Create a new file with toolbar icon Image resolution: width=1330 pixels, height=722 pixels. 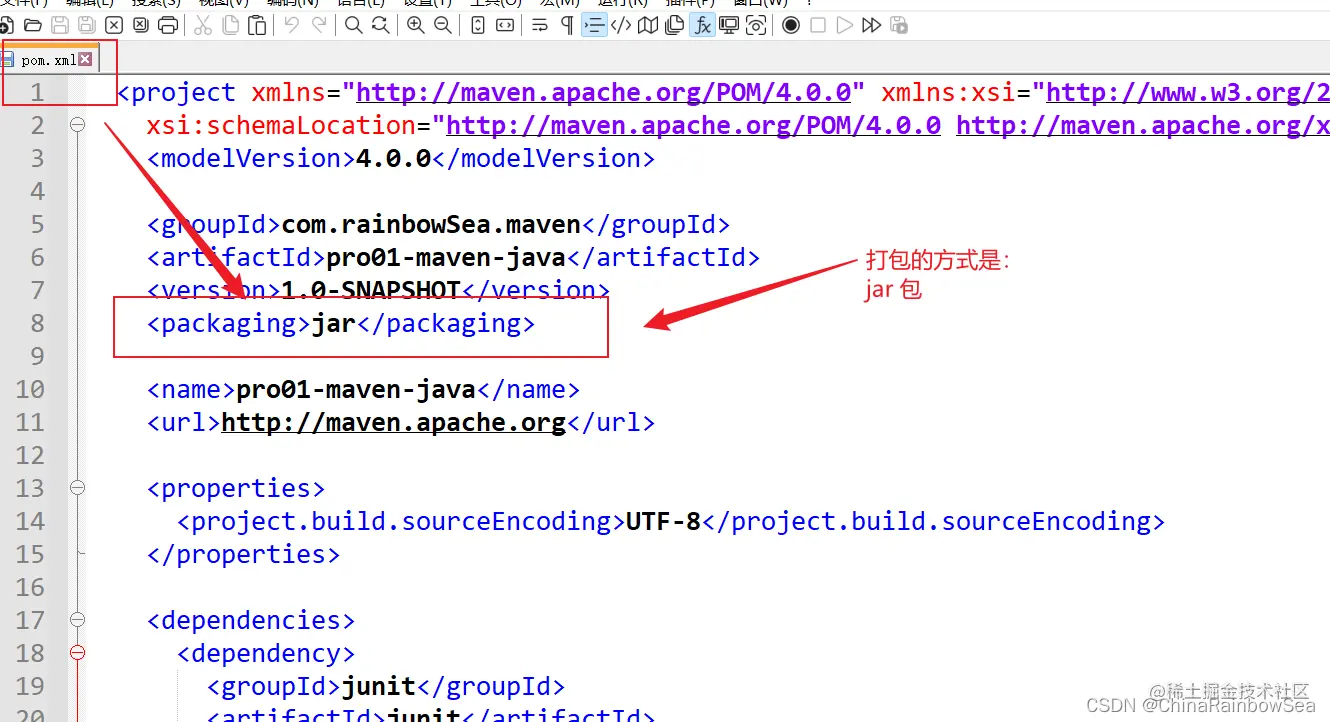tap(8, 25)
